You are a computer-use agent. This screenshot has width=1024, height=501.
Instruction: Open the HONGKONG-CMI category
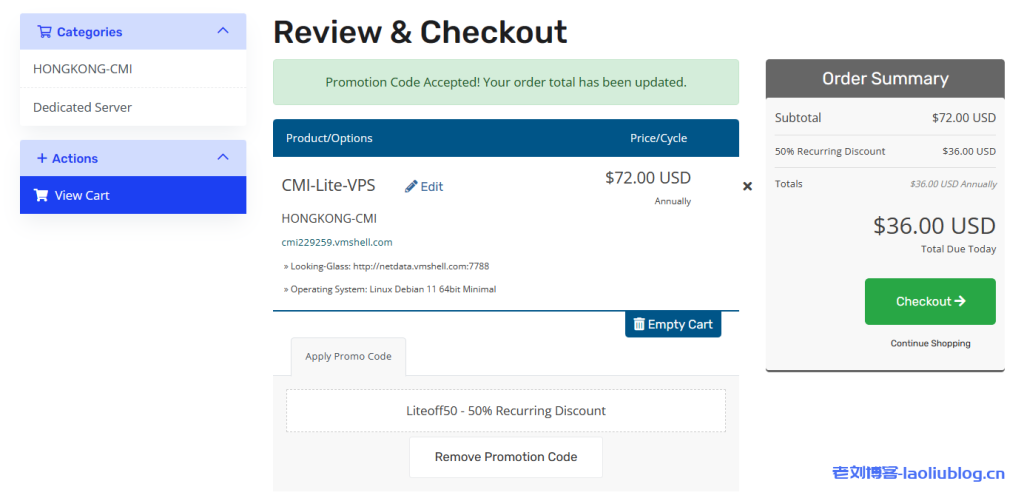point(83,69)
